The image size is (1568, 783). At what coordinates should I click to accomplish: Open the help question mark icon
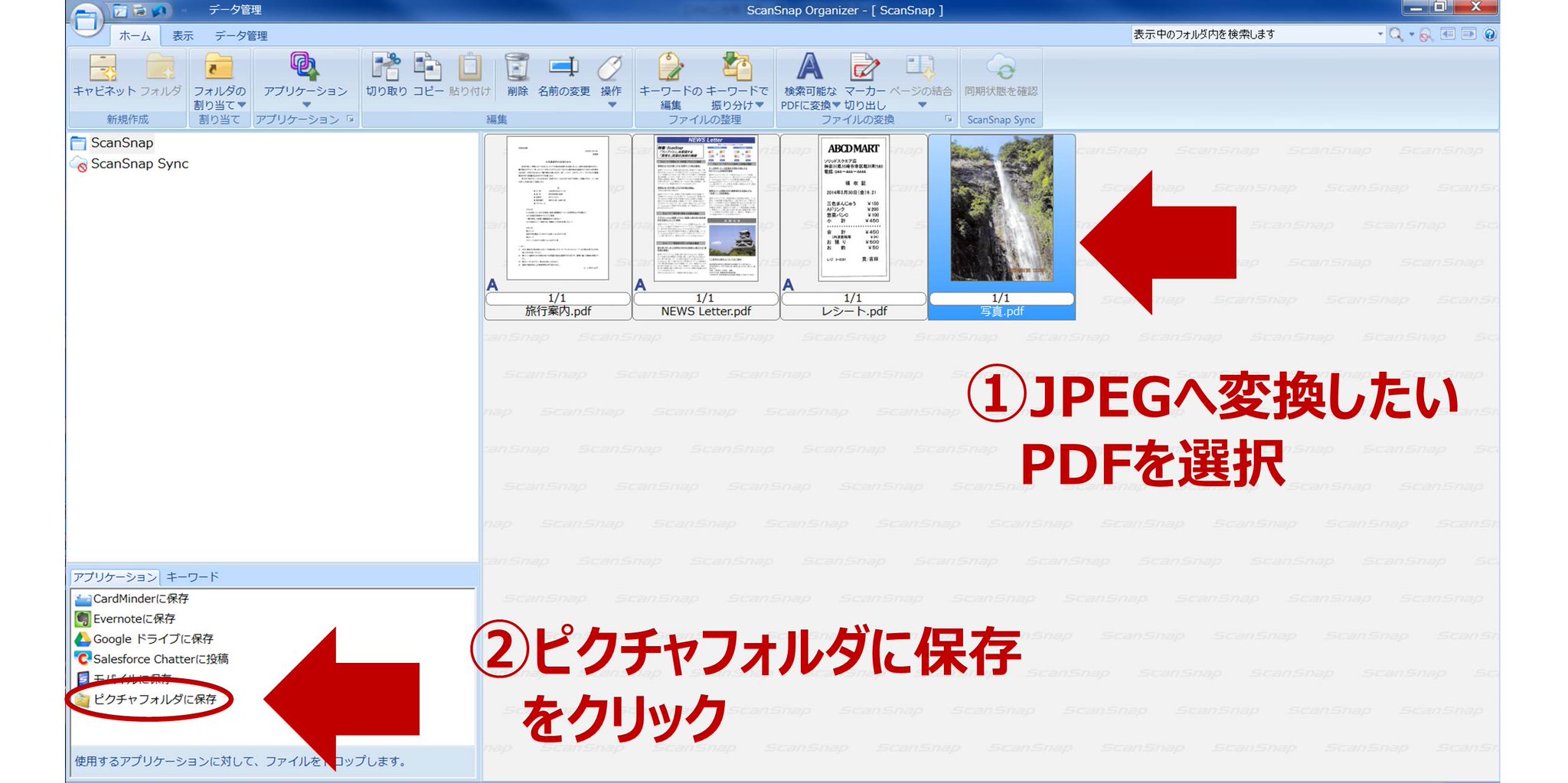[1489, 34]
